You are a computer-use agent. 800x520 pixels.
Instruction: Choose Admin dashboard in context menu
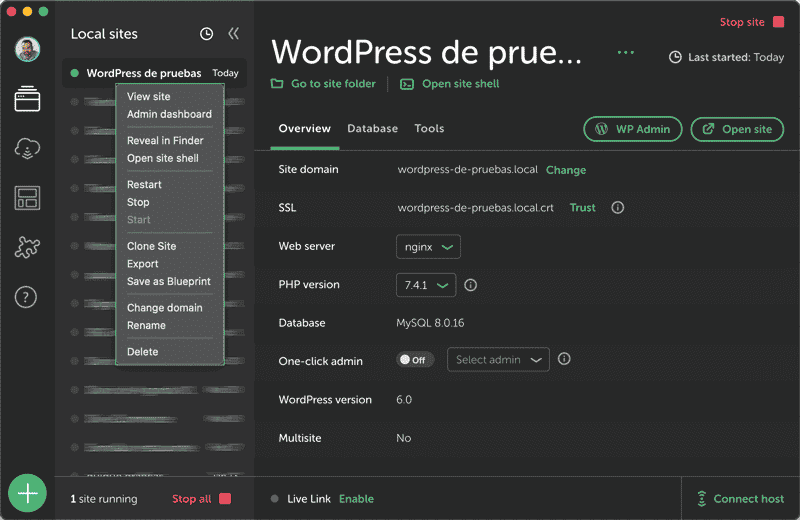[169, 114]
